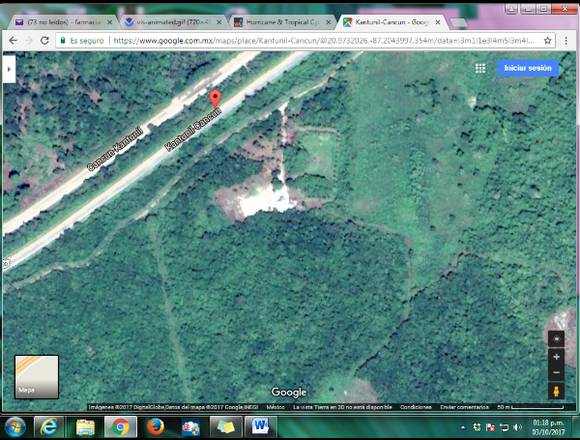Viewport: 580px width, 440px height.
Task: Click the Cancun-Kantunil road label
Action: click(115, 149)
